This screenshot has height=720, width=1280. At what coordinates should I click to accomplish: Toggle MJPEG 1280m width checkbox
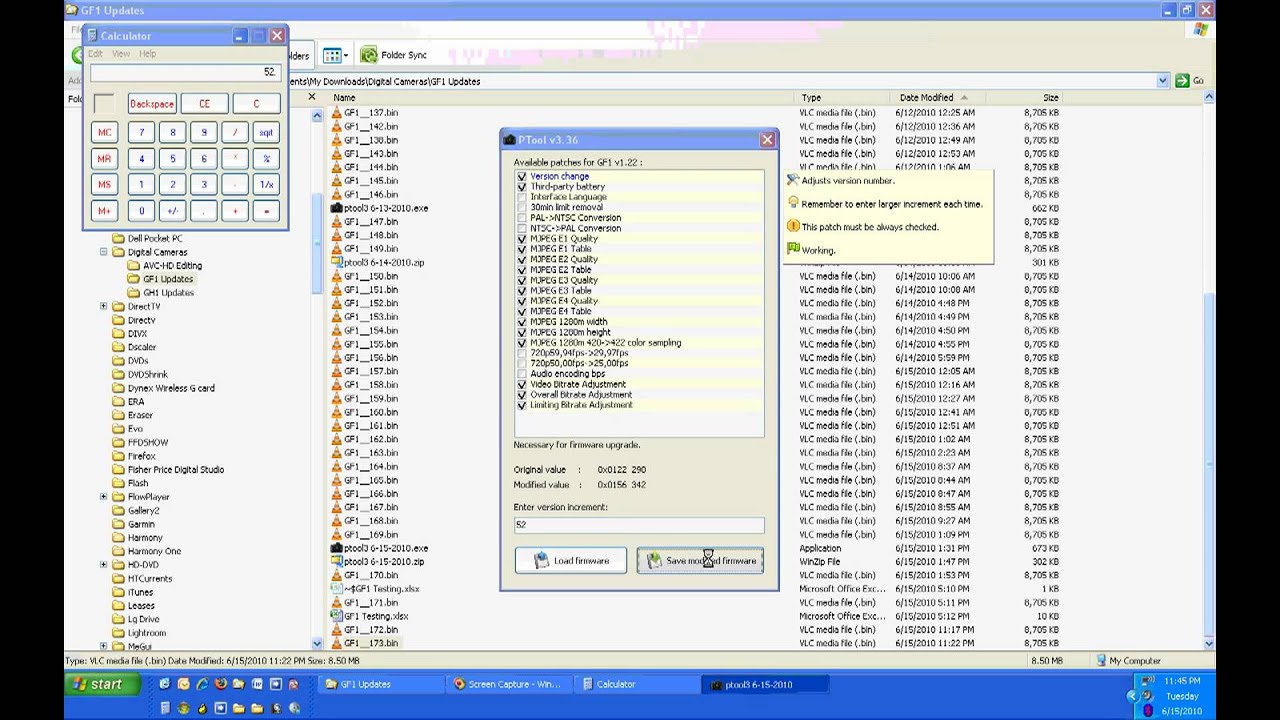pos(522,322)
